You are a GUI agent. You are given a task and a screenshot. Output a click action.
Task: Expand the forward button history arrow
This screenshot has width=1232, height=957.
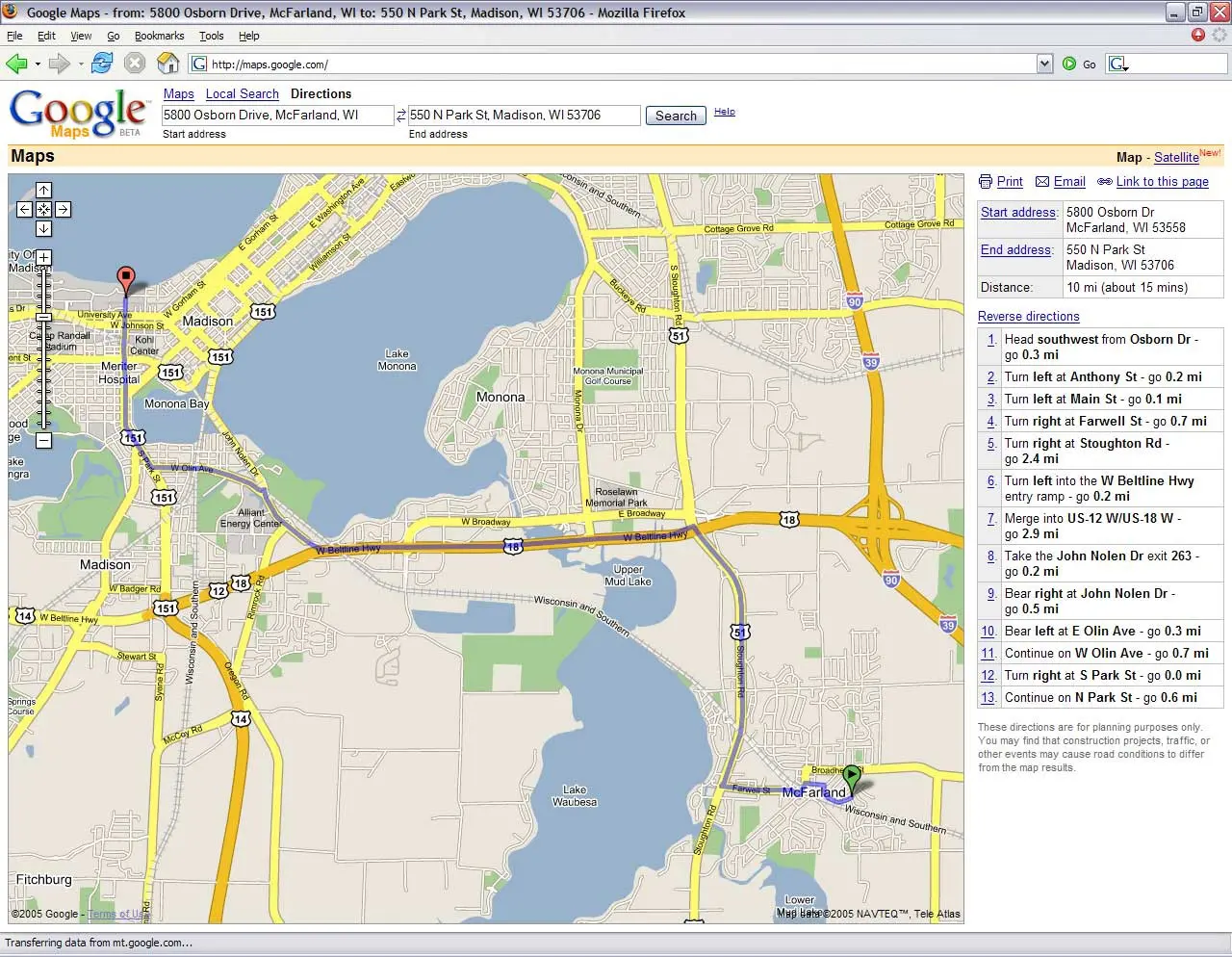click(81, 65)
